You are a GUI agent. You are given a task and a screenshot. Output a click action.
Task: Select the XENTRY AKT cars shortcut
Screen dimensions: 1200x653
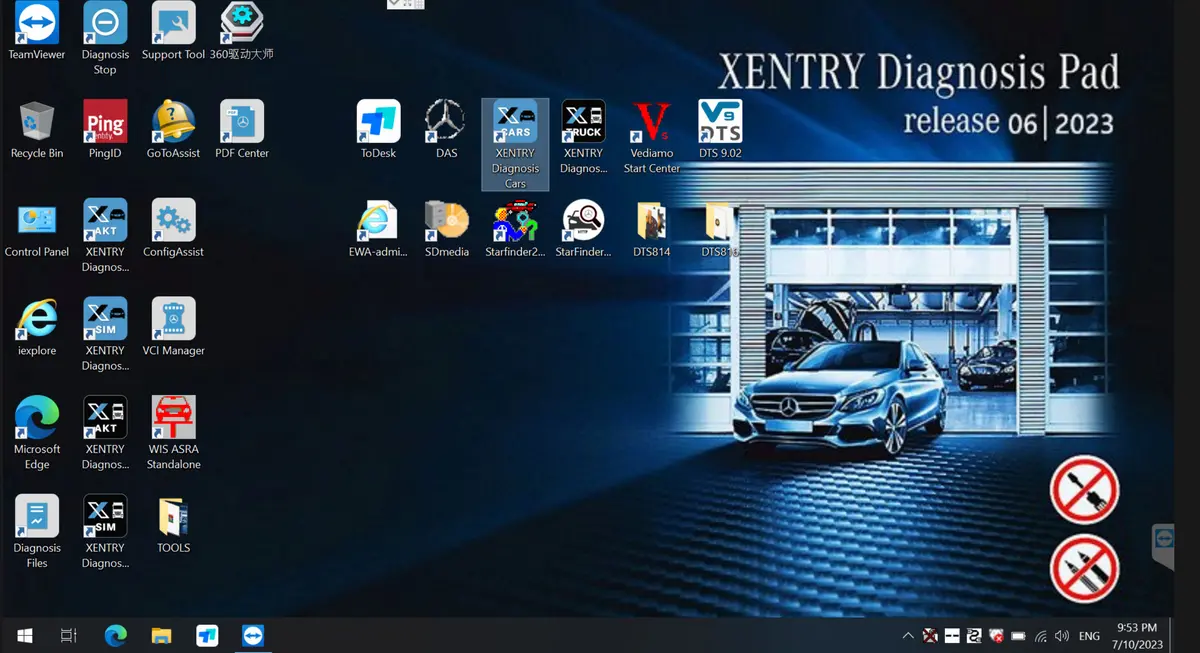(x=105, y=235)
